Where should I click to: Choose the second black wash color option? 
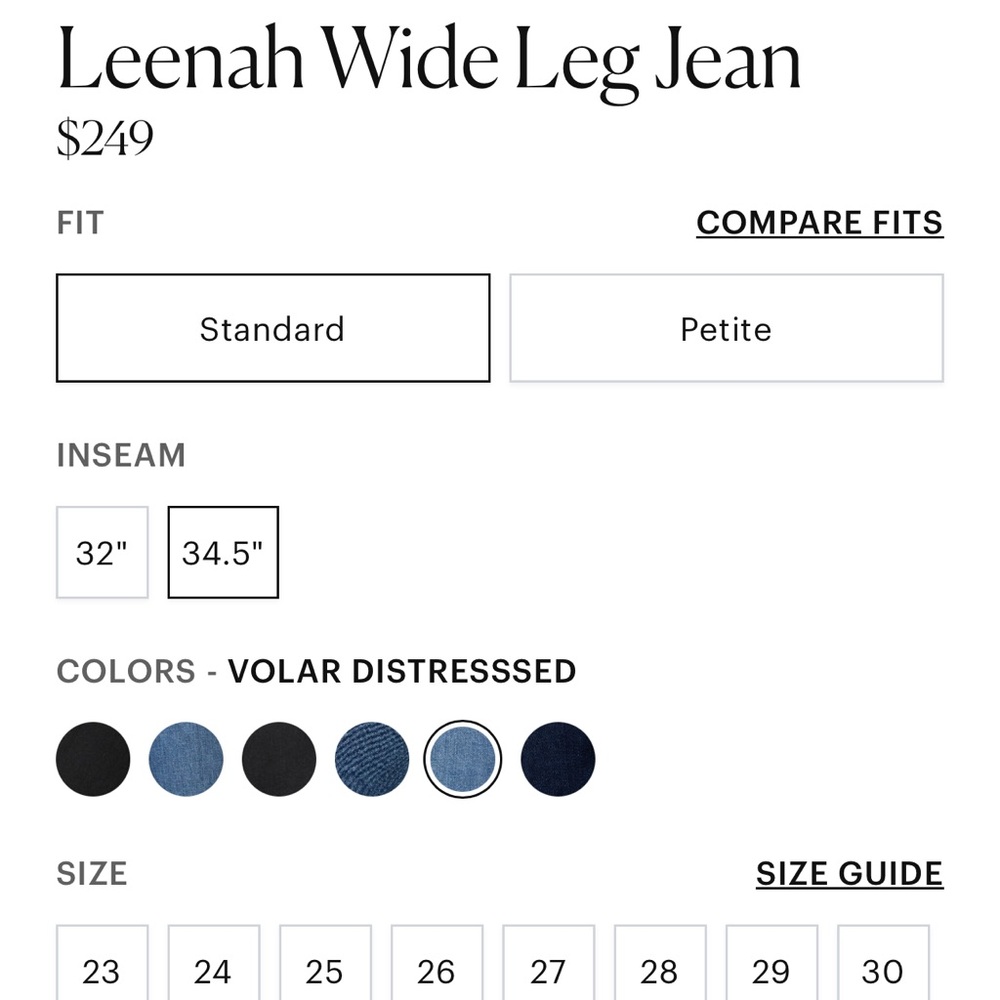click(279, 759)
